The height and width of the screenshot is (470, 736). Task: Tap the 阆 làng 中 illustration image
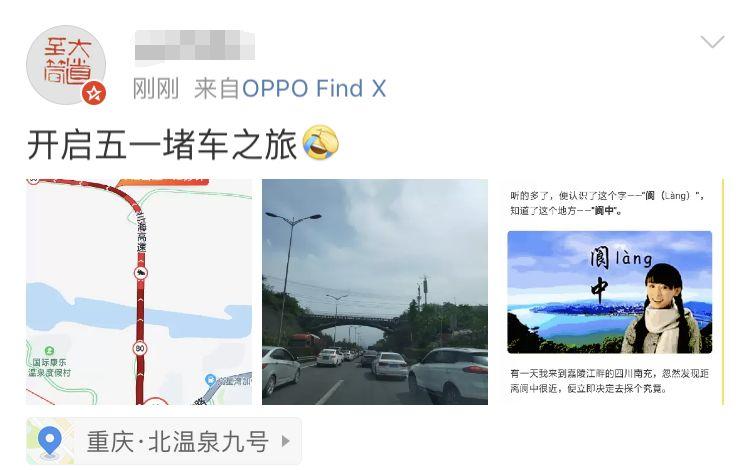(610, 292)
